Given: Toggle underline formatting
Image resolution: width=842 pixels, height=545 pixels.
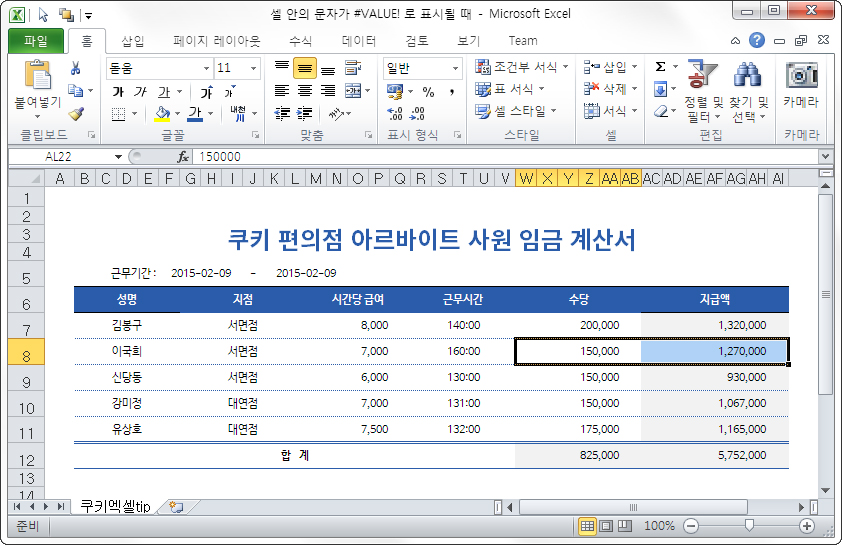Looking at the screenshot, I should pos(164,92).
